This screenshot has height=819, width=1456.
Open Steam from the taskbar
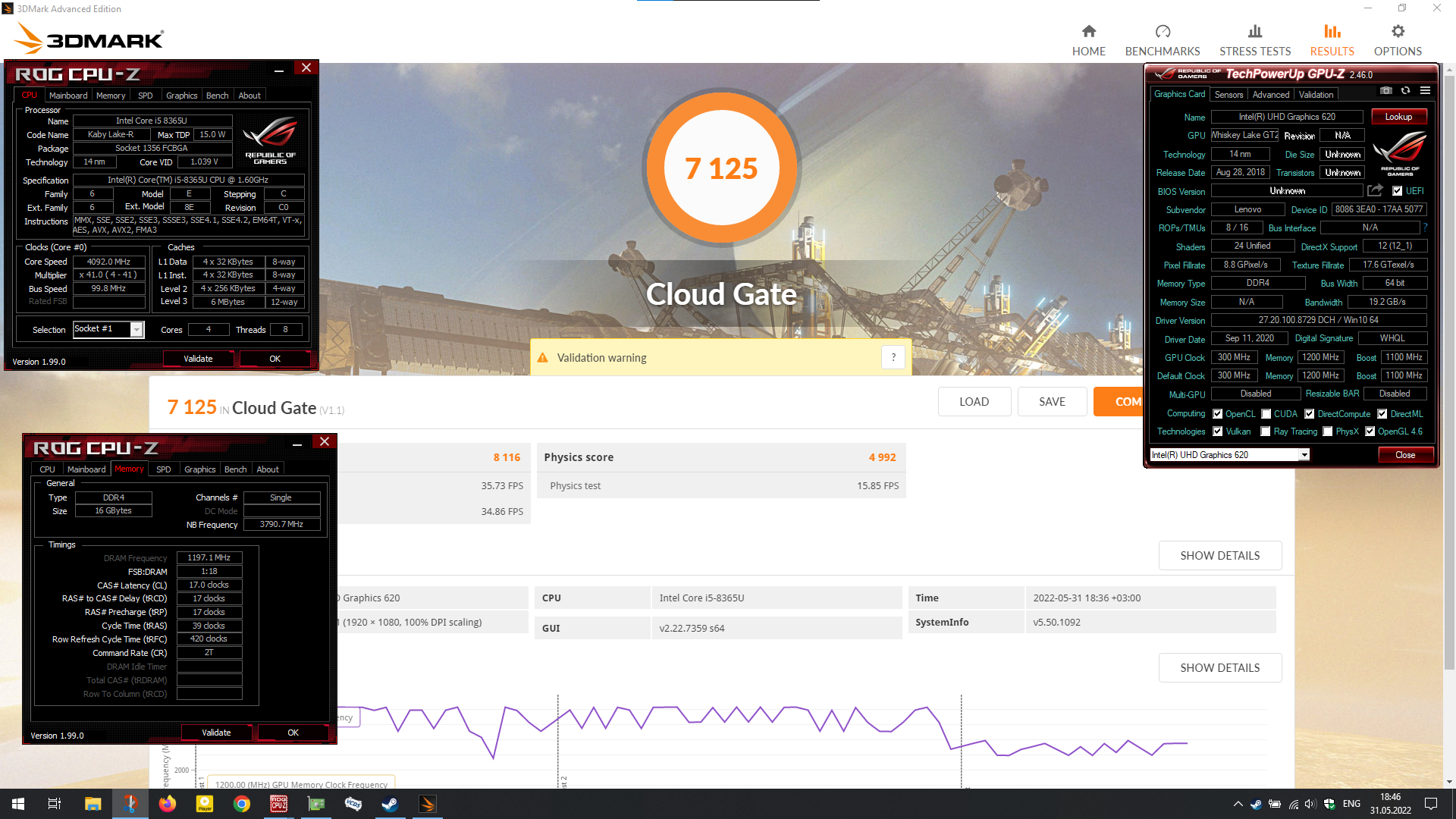tap(391, 804)
